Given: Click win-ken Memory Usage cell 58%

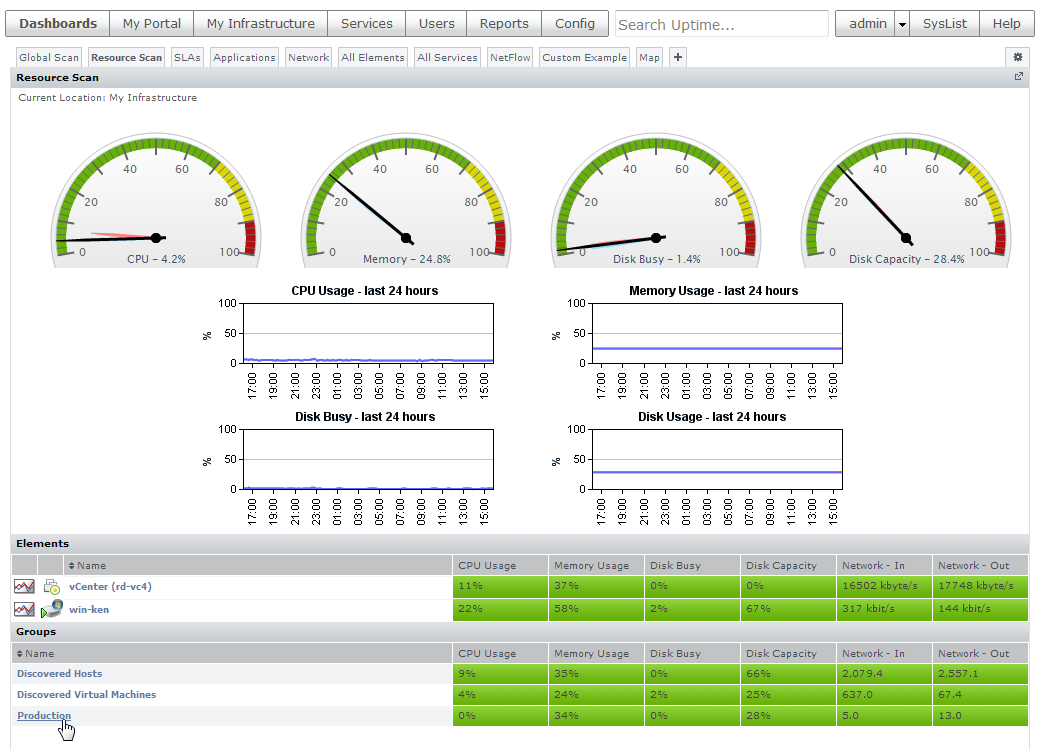Looking at the screenshot, I should tap(596, 610).
